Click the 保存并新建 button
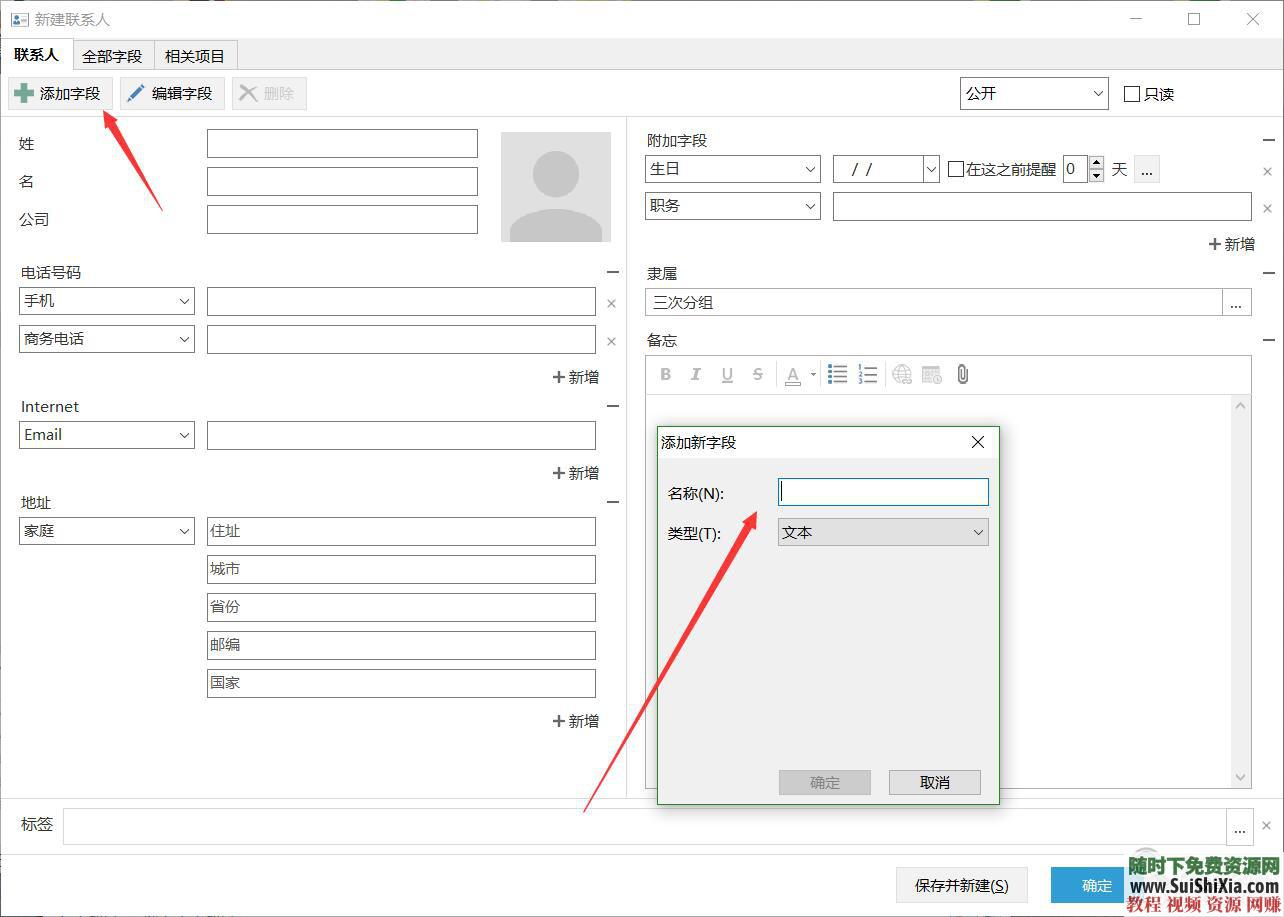Viewport: 1284px width, 917px height. click(x=961, y=885)
